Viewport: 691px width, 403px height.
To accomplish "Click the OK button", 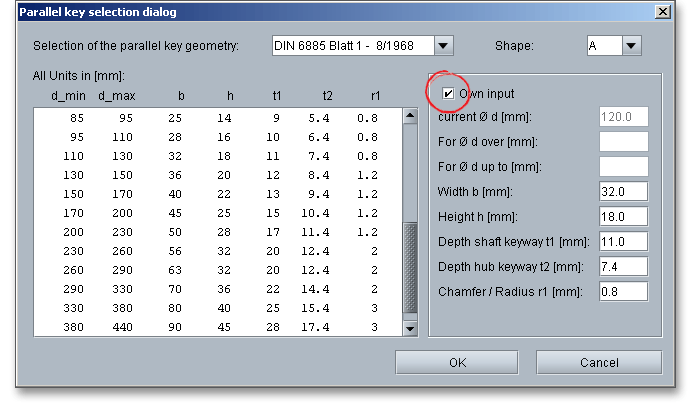I will pyautogui.click(x=457, y=362).
